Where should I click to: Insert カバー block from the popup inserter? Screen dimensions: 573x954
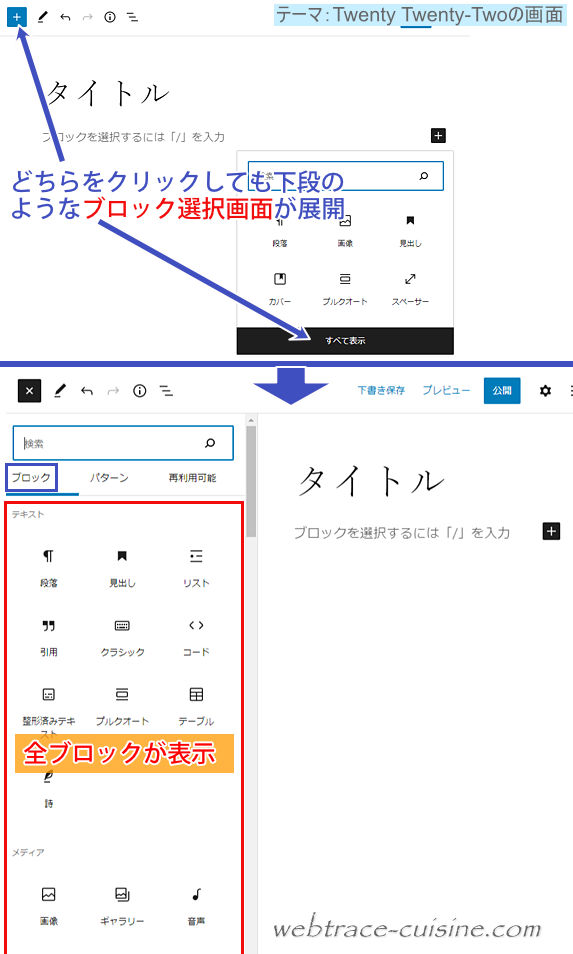pos(280,289)
